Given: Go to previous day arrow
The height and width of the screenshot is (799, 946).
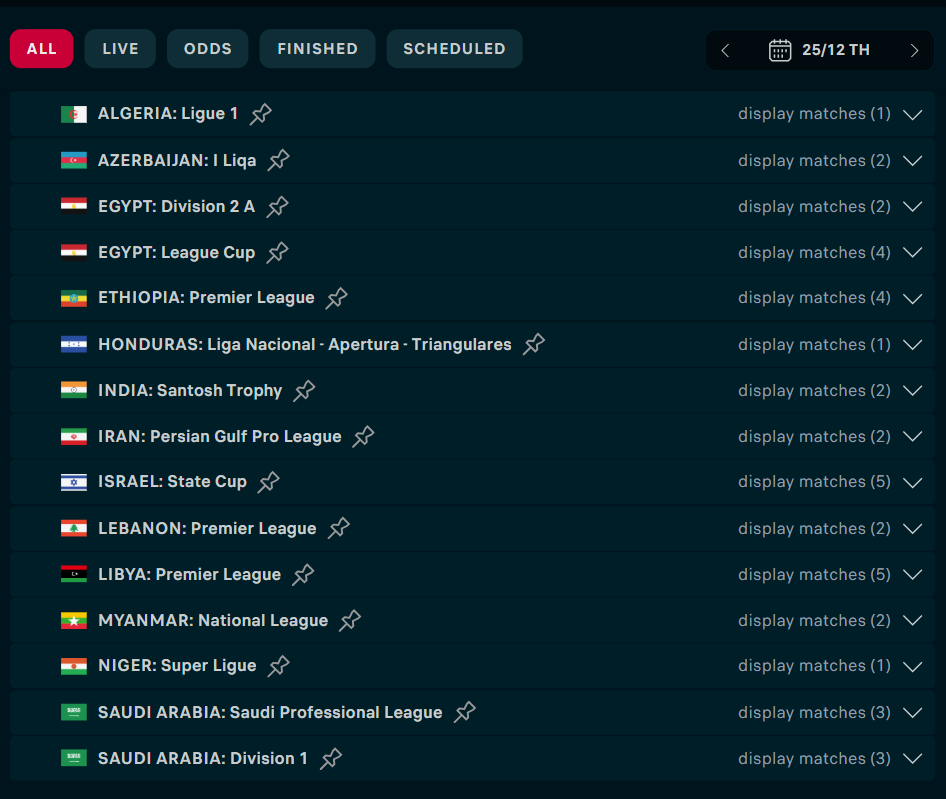Looking at the screenshot, I should pyautogui.click(x=725, y=50).
